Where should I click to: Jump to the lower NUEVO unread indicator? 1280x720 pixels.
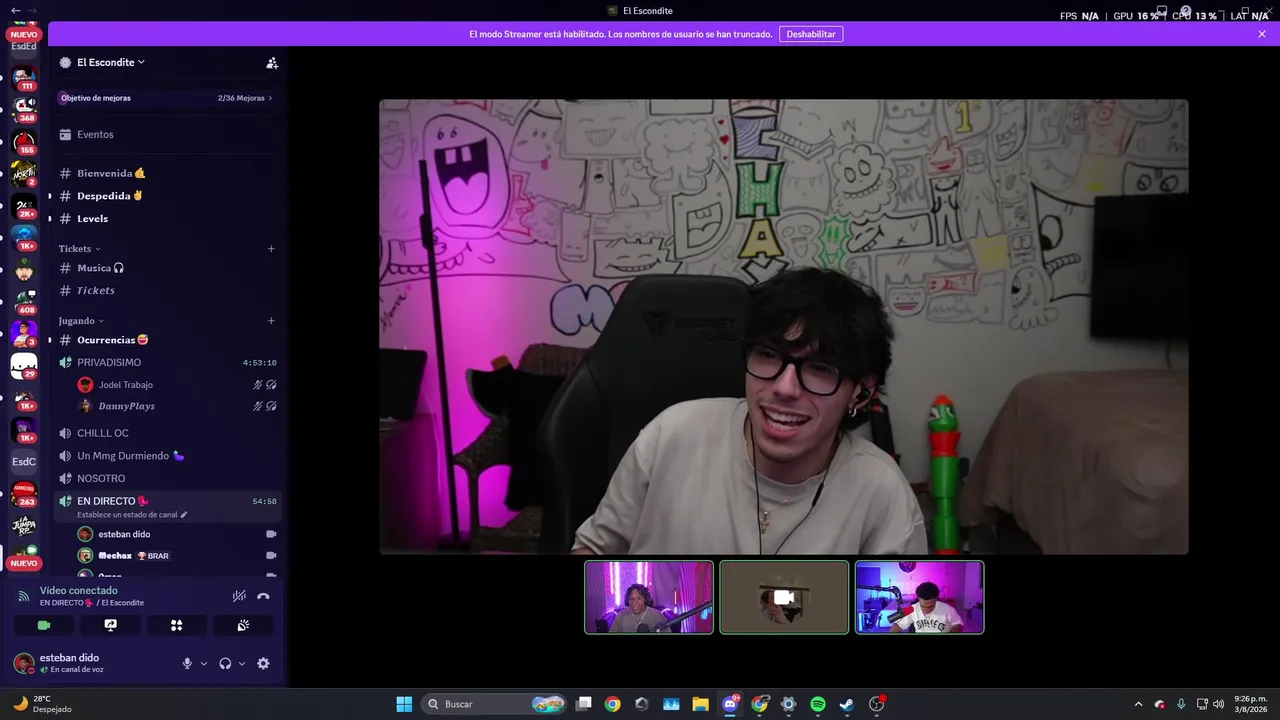pos(24,563)
